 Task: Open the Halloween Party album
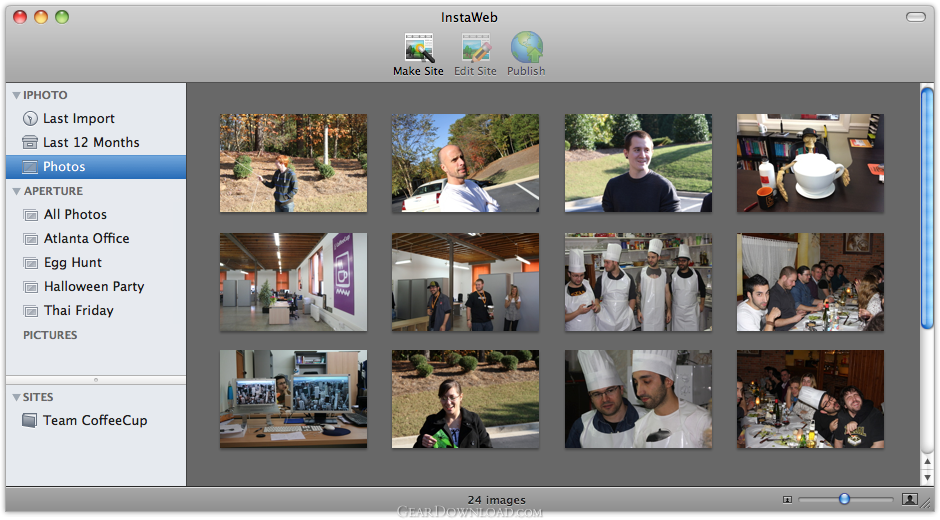(96, 287)
